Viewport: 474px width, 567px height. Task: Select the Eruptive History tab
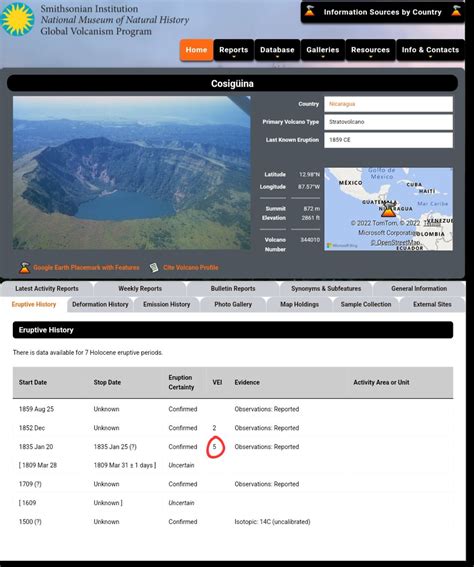coord(34,304)
